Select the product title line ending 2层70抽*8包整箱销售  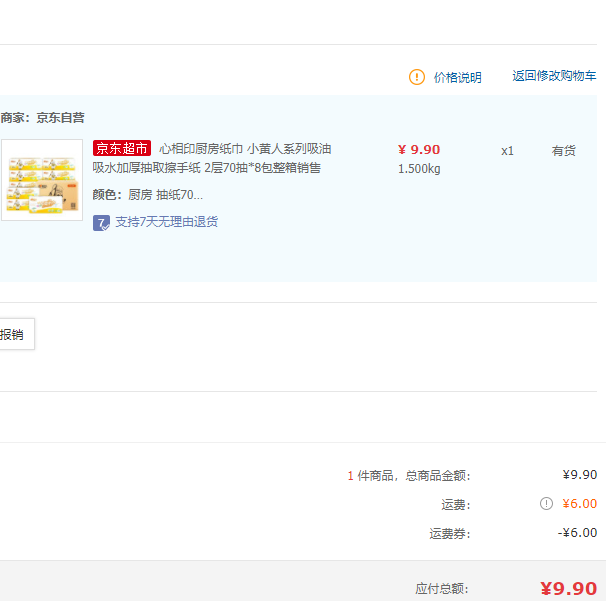207,168
